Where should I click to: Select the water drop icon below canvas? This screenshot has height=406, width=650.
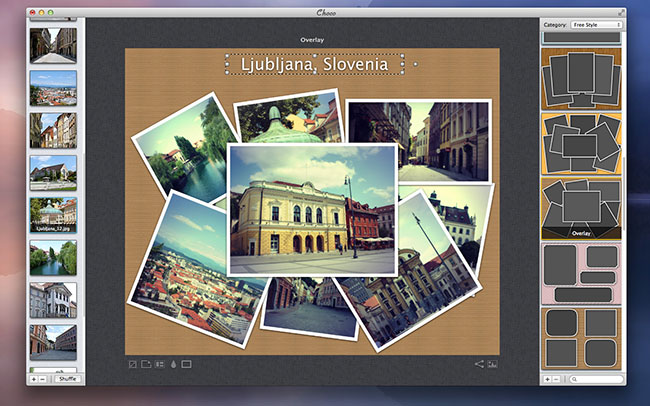(173, 364)
